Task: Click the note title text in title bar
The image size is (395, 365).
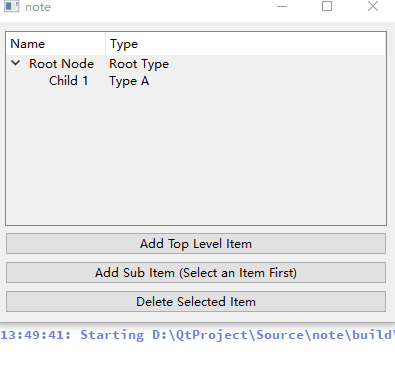Action: [x=38, y=7]
